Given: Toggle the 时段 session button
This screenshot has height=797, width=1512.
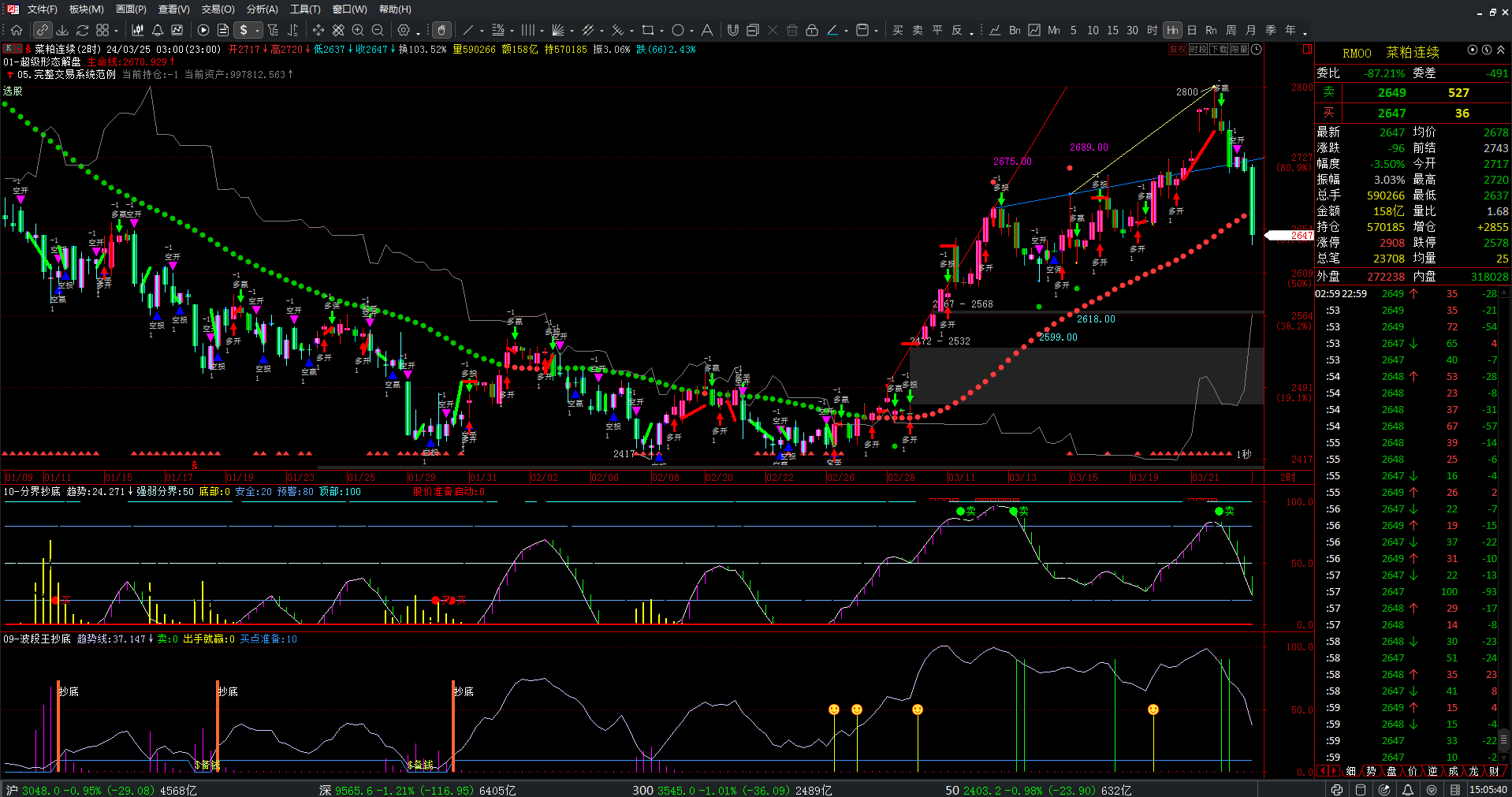Looking at the screenshot, I should [1197, 49].
